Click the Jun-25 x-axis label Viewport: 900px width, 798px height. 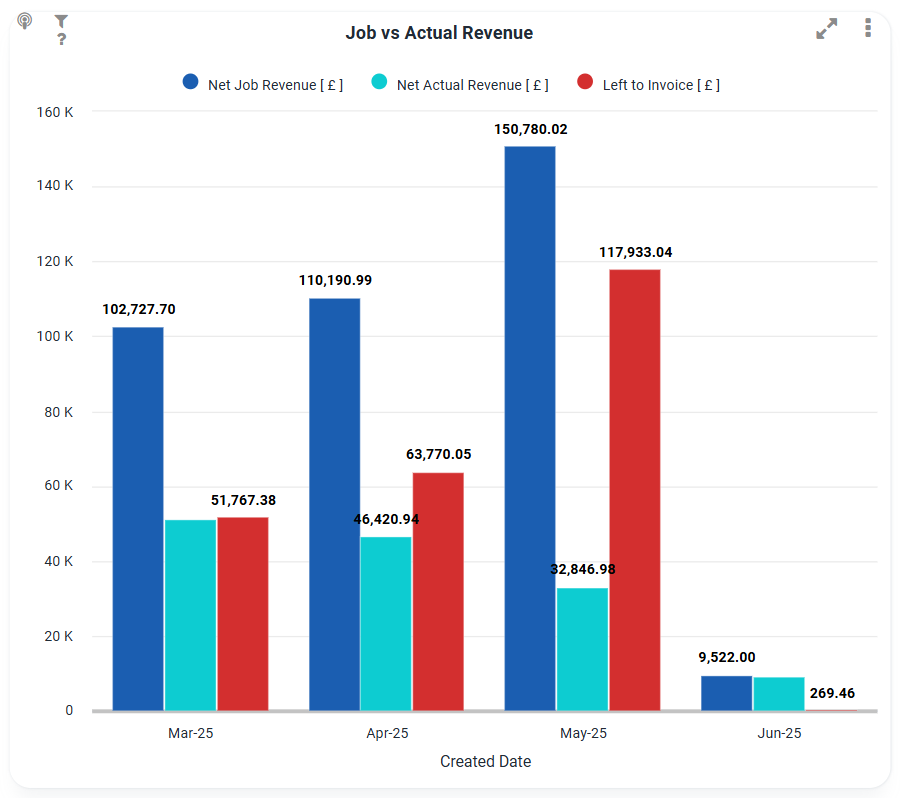point(779,733)
